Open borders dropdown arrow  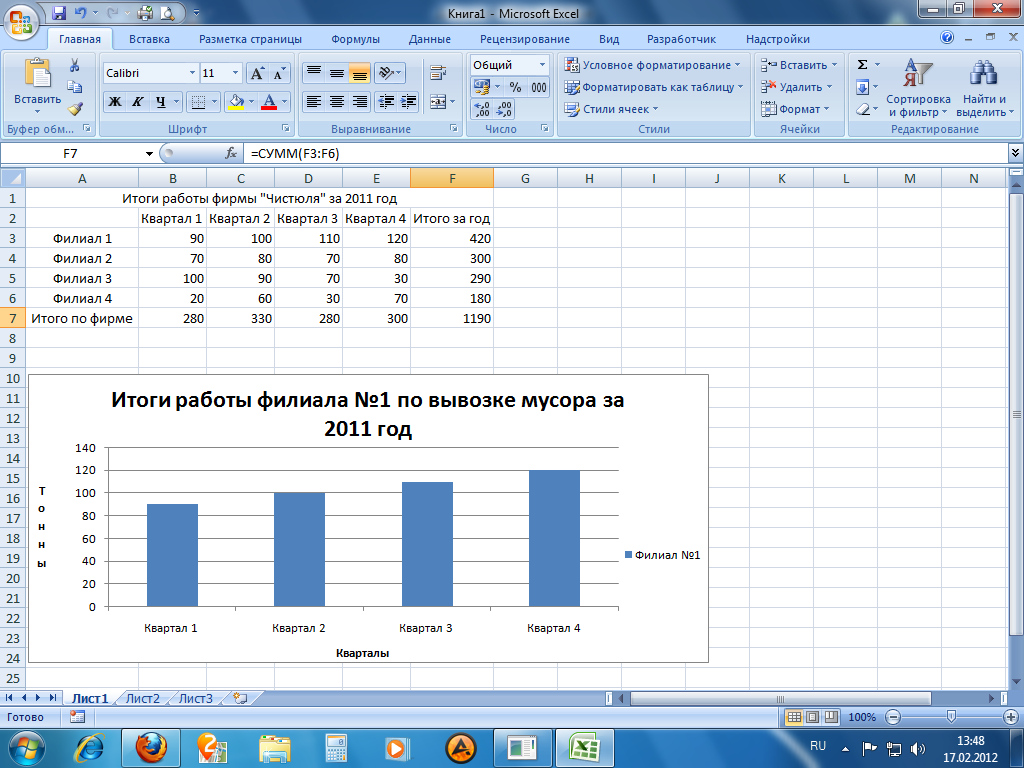coord(215,102)
